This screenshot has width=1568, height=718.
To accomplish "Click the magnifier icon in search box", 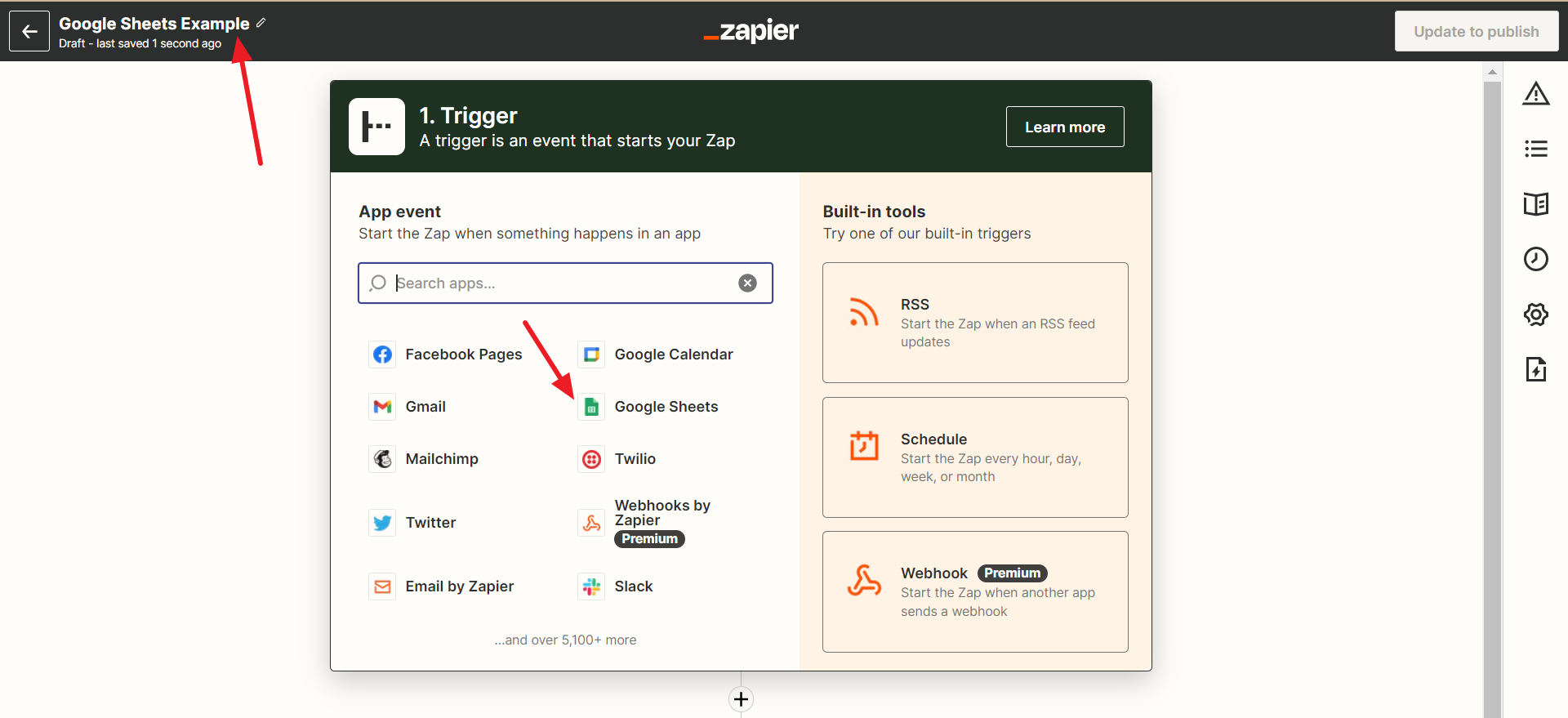I will (x=377, y=283).
